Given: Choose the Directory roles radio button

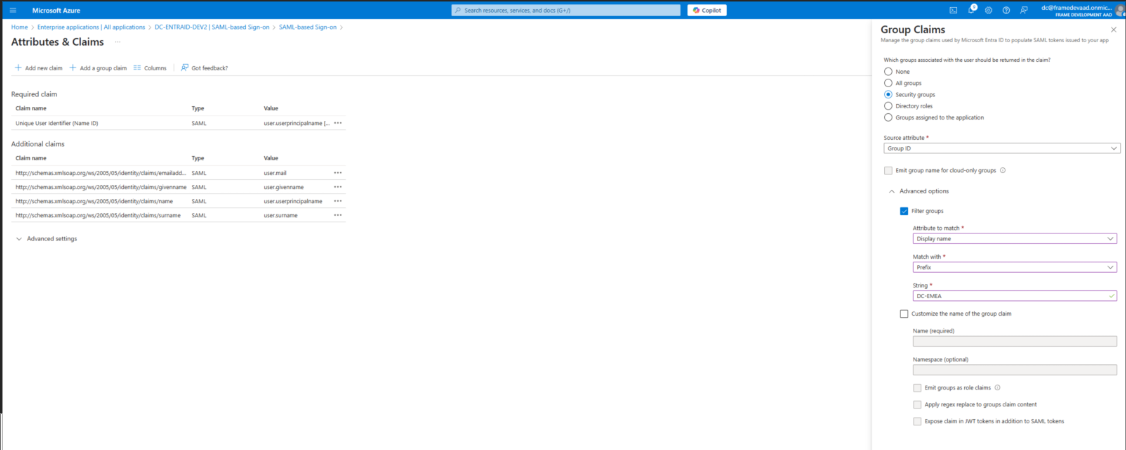Looking at the screenshot, I should (x=888, y=105).
